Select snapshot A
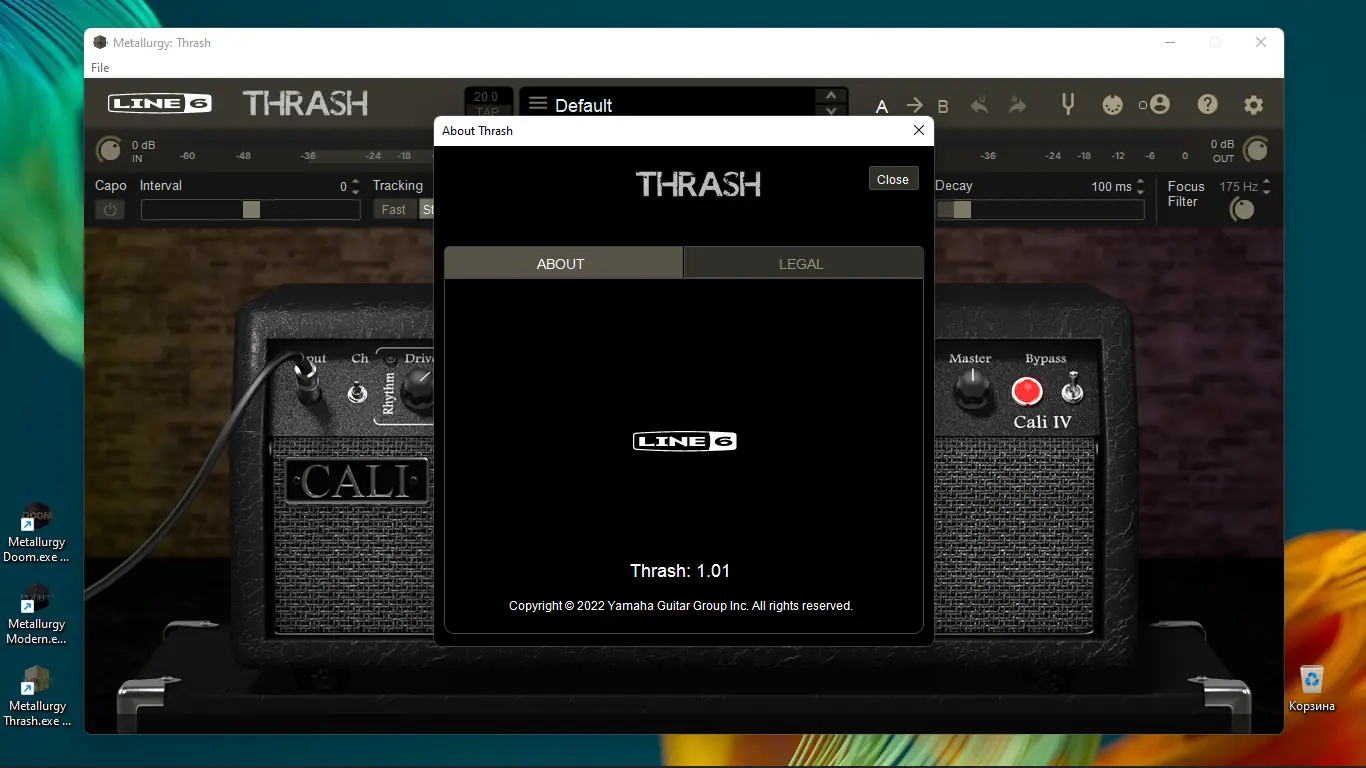The width and height of the screenshot is (1366, 768). pyautogui.click(x=882, y=106)
